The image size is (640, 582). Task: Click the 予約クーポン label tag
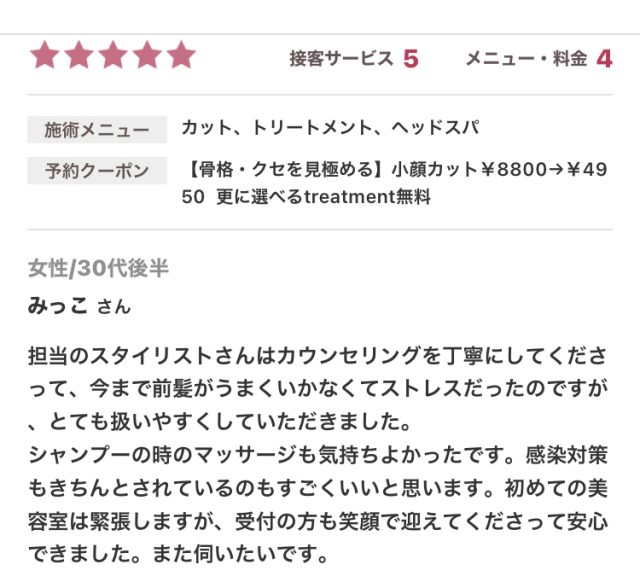point(96,171)
